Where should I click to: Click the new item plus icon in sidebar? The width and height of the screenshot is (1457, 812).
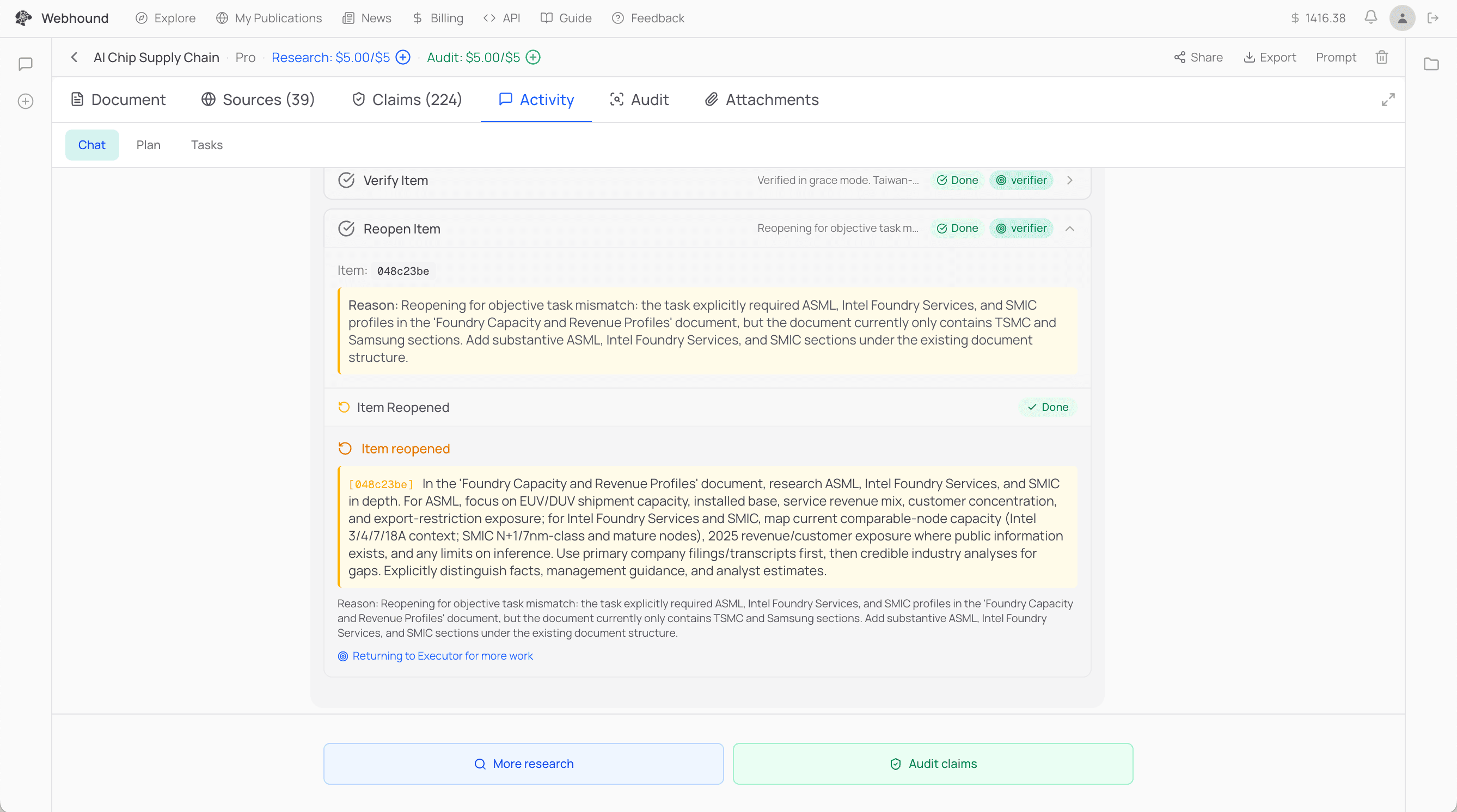(26, 101)
